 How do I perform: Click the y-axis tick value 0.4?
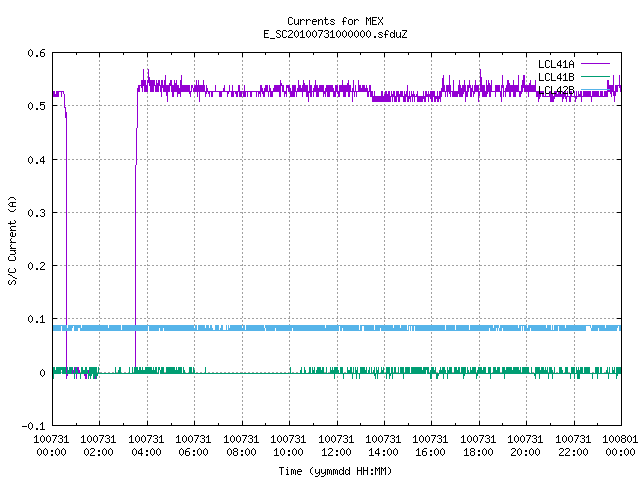point(36,160)
